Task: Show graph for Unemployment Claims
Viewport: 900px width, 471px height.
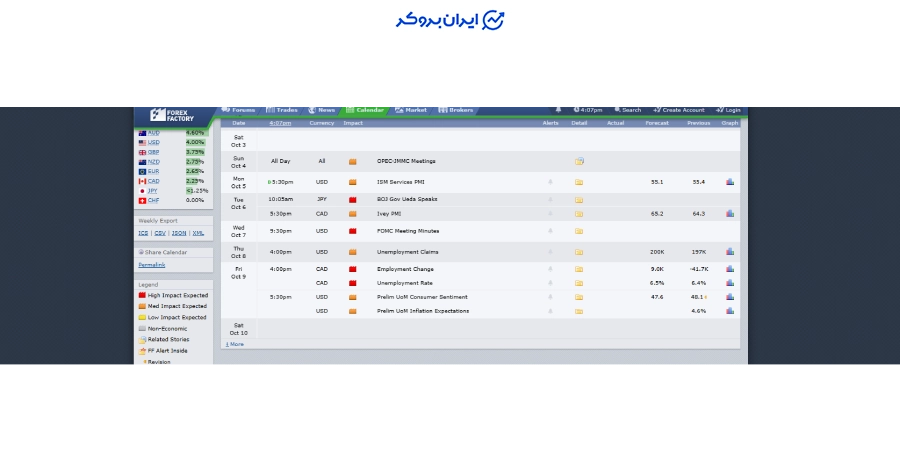Action: click(730, 251)
